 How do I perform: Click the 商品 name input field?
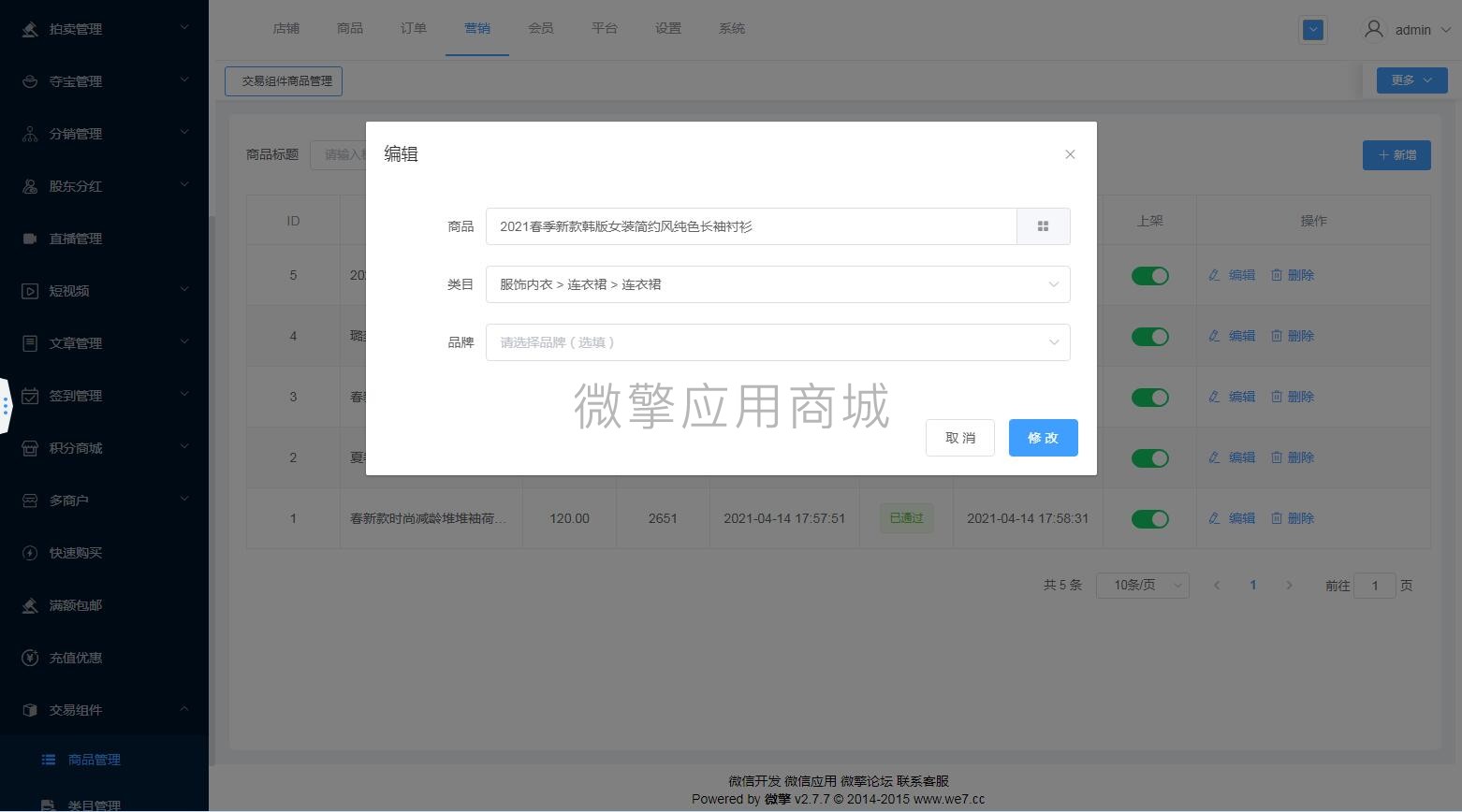(x=751, y=226)
